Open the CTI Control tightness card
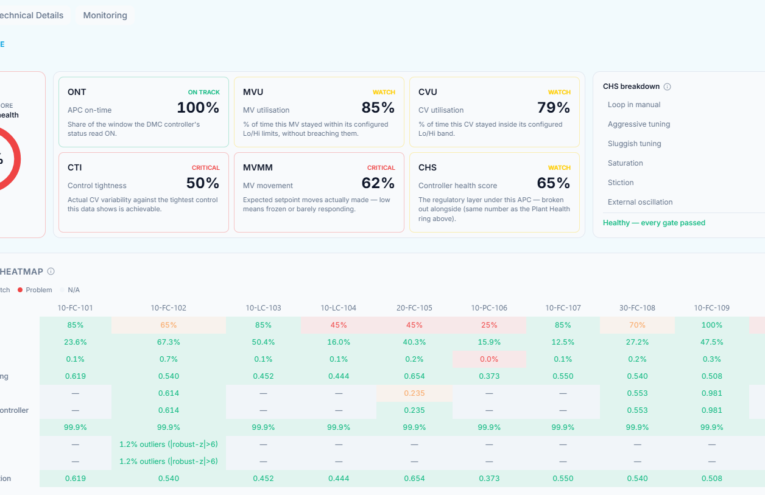This screenshot has width=765, height=495. coord(143,192)
